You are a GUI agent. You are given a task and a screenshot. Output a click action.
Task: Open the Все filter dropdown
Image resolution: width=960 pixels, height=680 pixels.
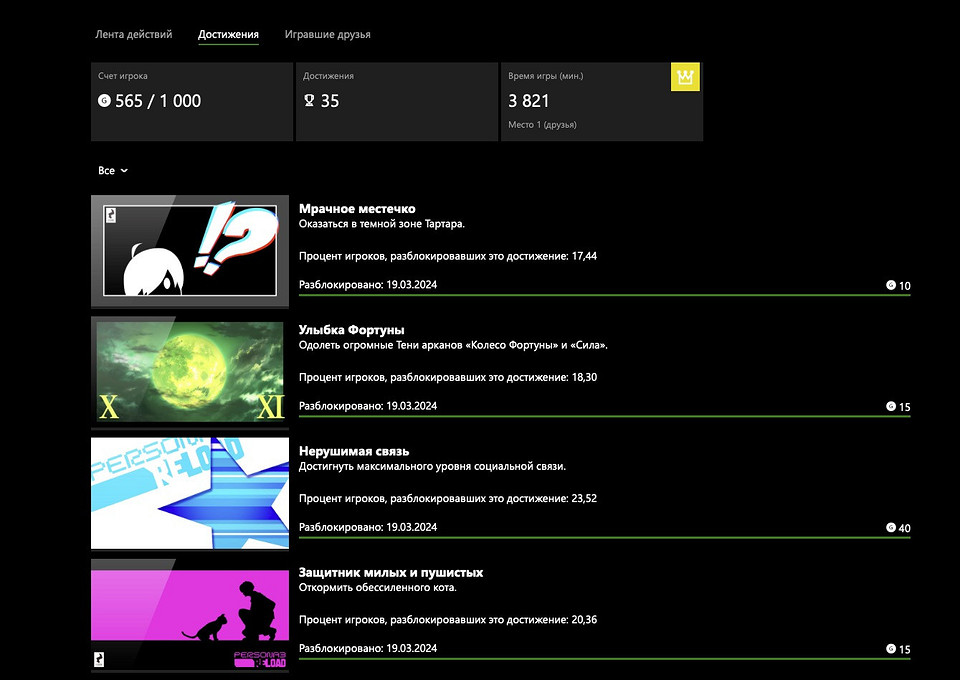click(x=113, y=171)
